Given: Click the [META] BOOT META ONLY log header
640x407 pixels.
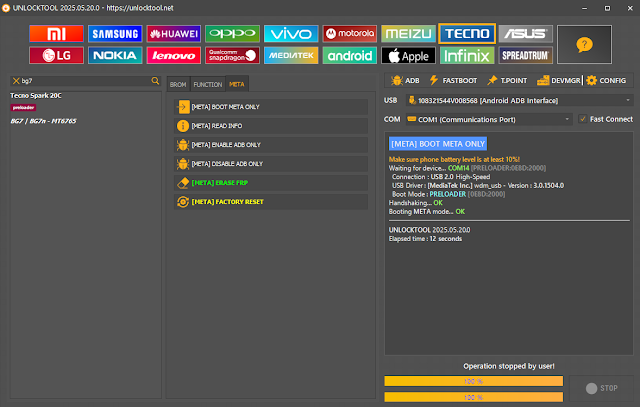Looking at the screenshot, I should (x=438, y=144).
